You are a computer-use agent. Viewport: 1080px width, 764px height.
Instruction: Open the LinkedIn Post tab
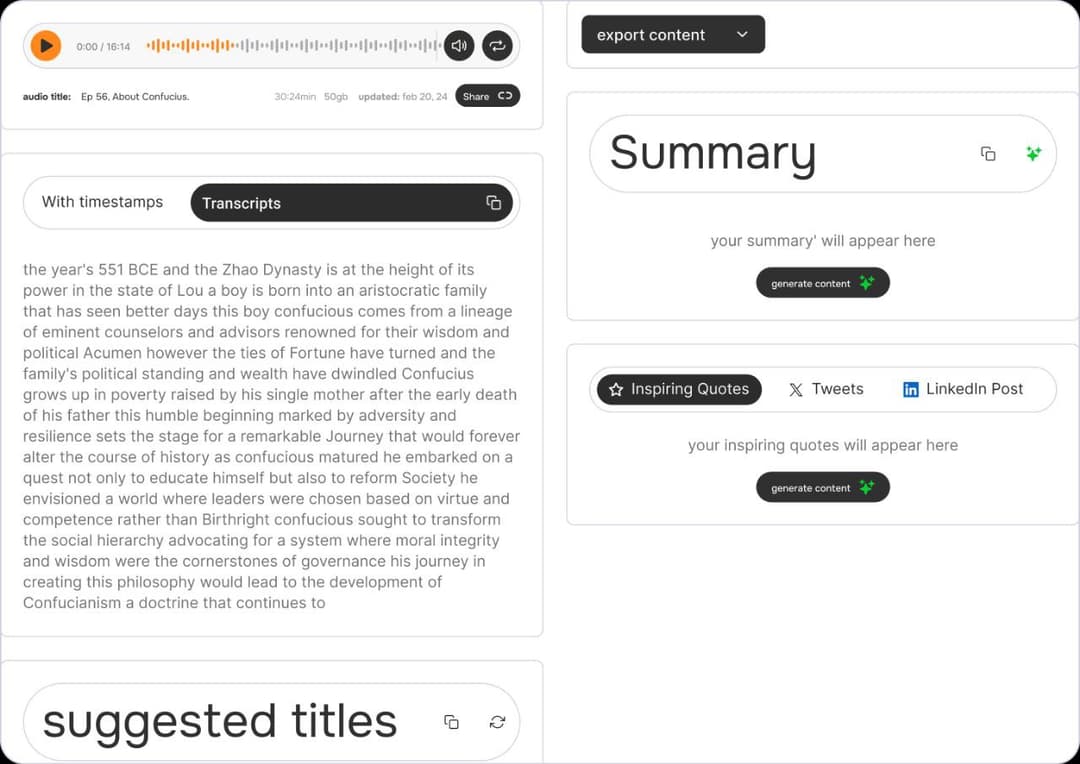click(x=963, y=389)
